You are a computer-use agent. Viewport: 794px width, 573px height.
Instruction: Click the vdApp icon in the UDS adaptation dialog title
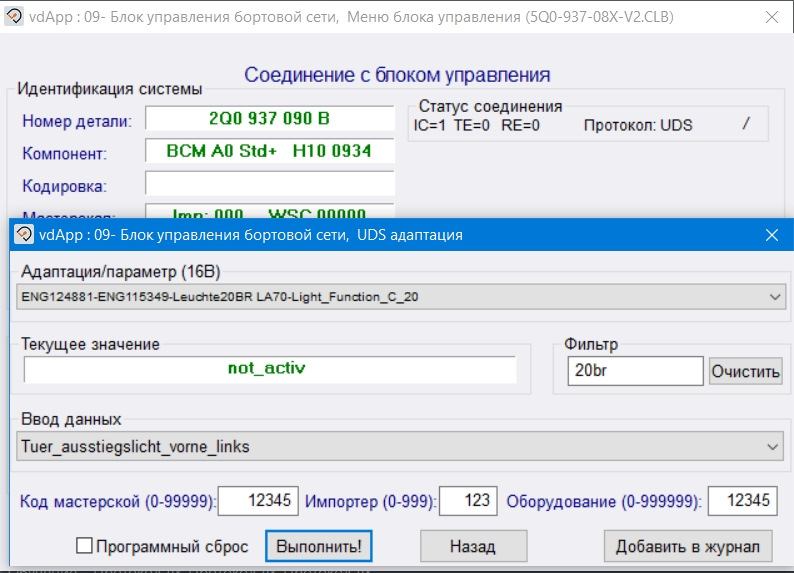[24, 234]
